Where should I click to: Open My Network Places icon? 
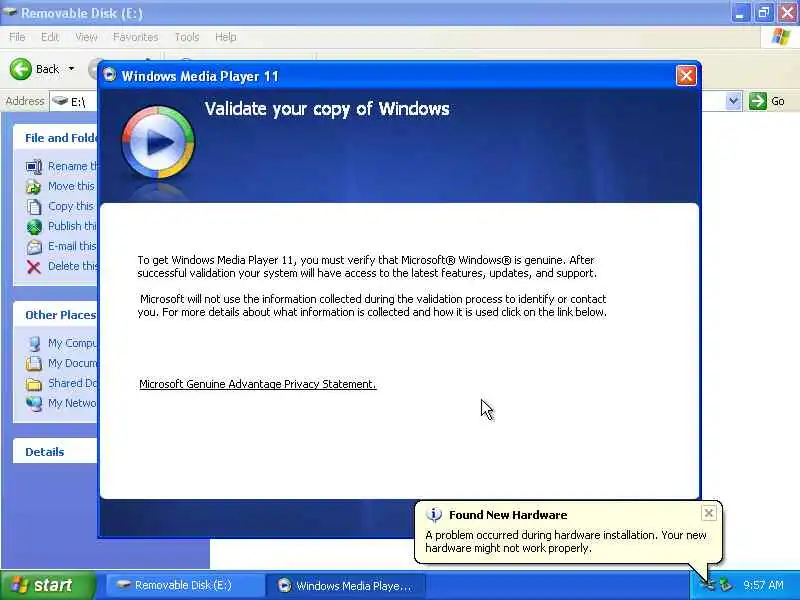tap(34, 403)
